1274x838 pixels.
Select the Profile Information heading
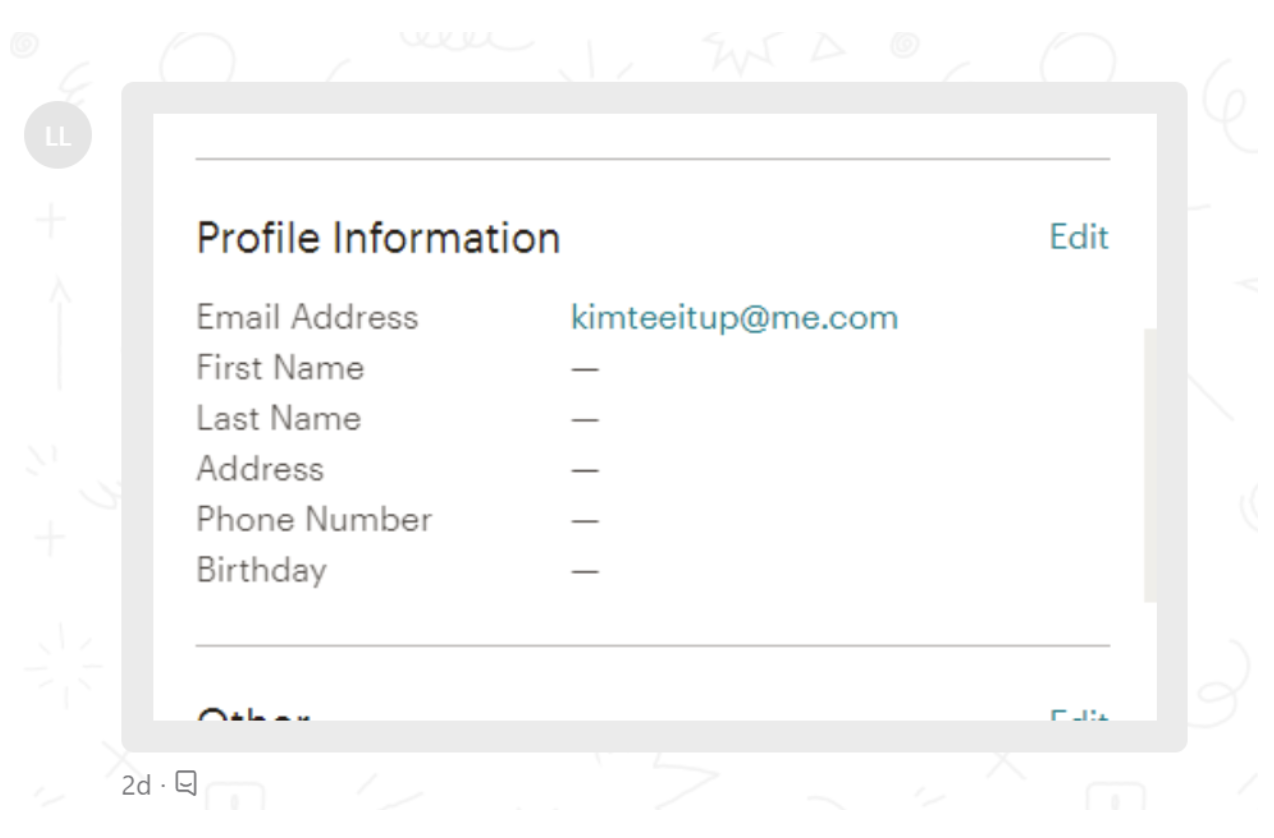[x=378, y=238]
